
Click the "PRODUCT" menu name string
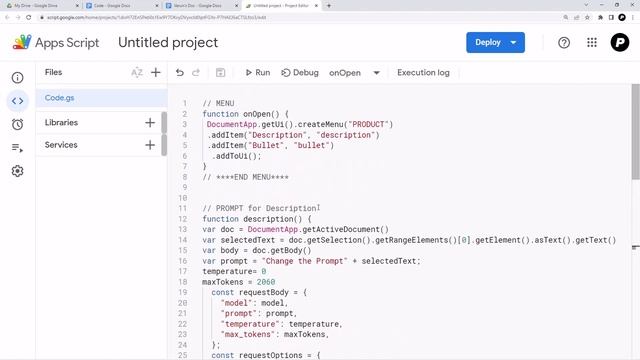[368, 124]
